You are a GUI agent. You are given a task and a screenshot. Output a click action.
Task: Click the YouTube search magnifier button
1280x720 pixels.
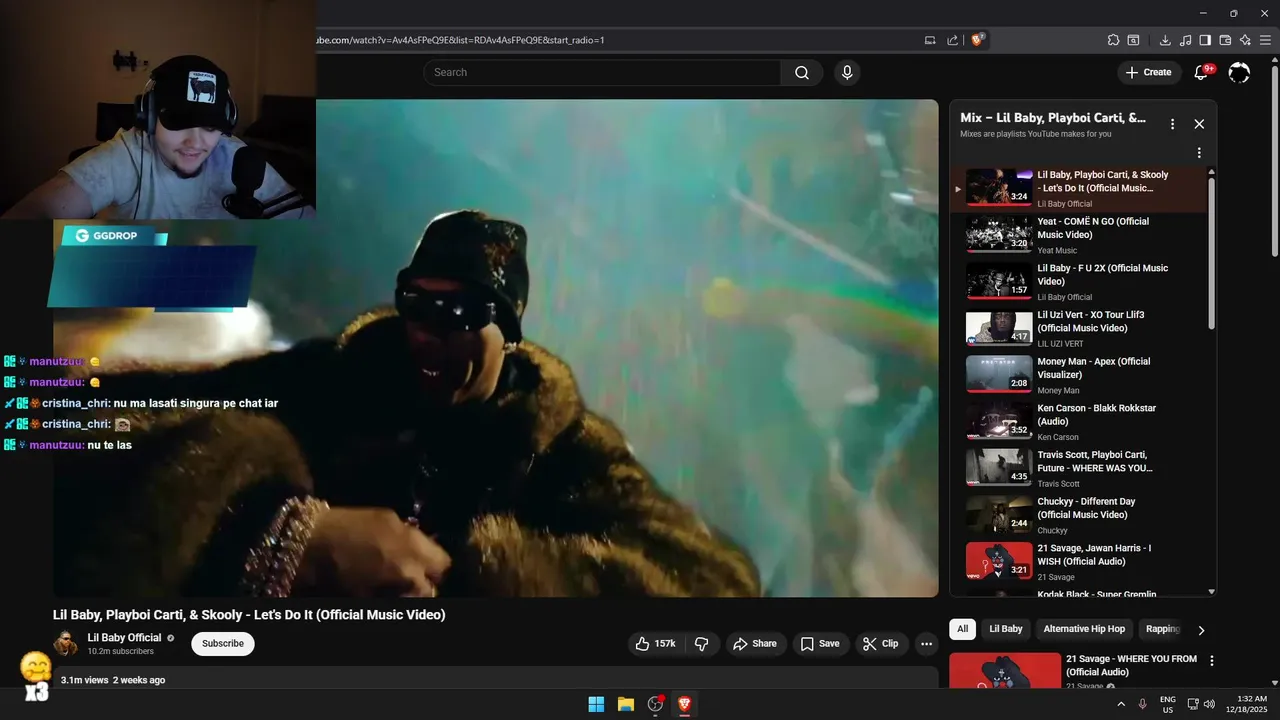802,72
